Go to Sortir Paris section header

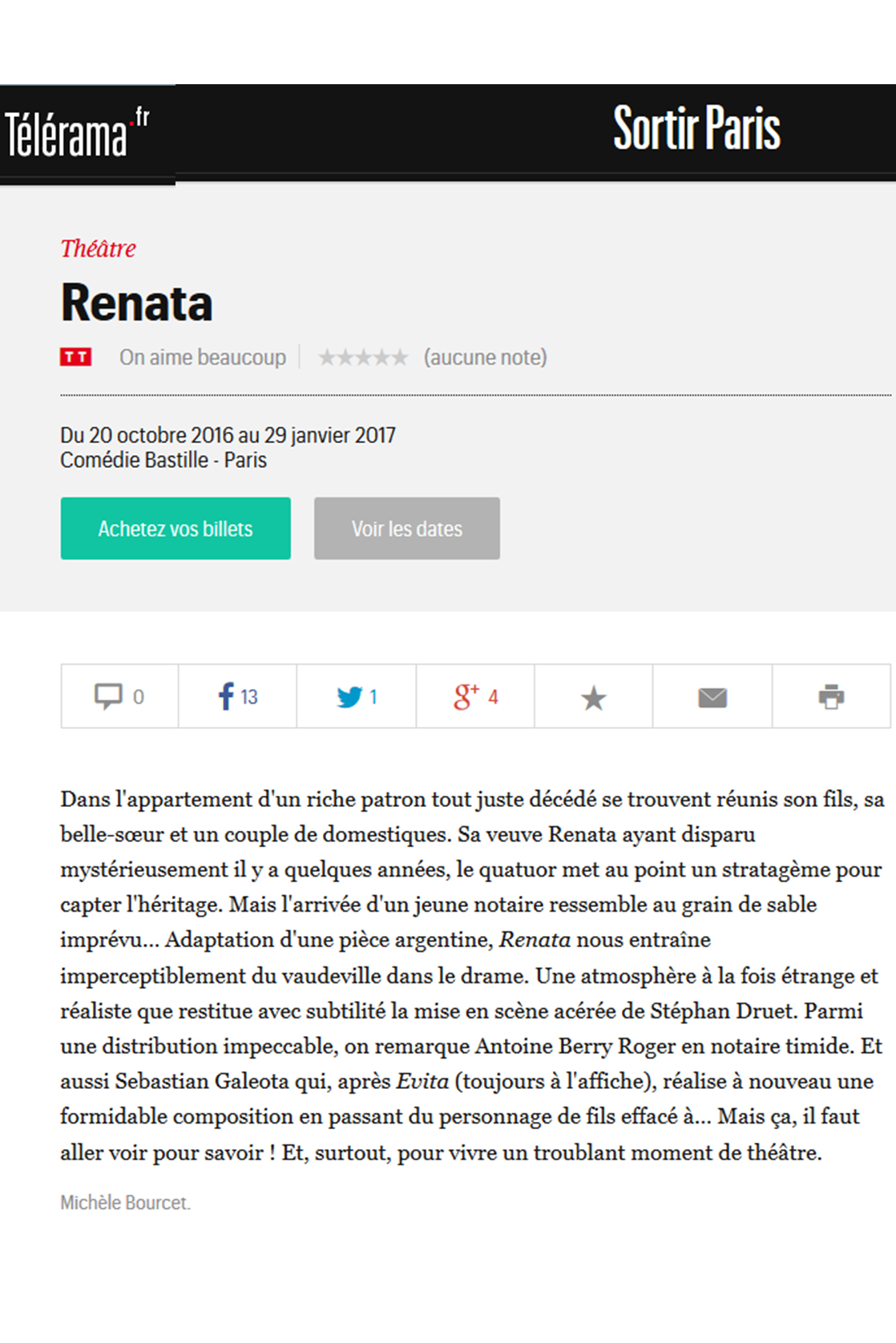coord(696,128)
